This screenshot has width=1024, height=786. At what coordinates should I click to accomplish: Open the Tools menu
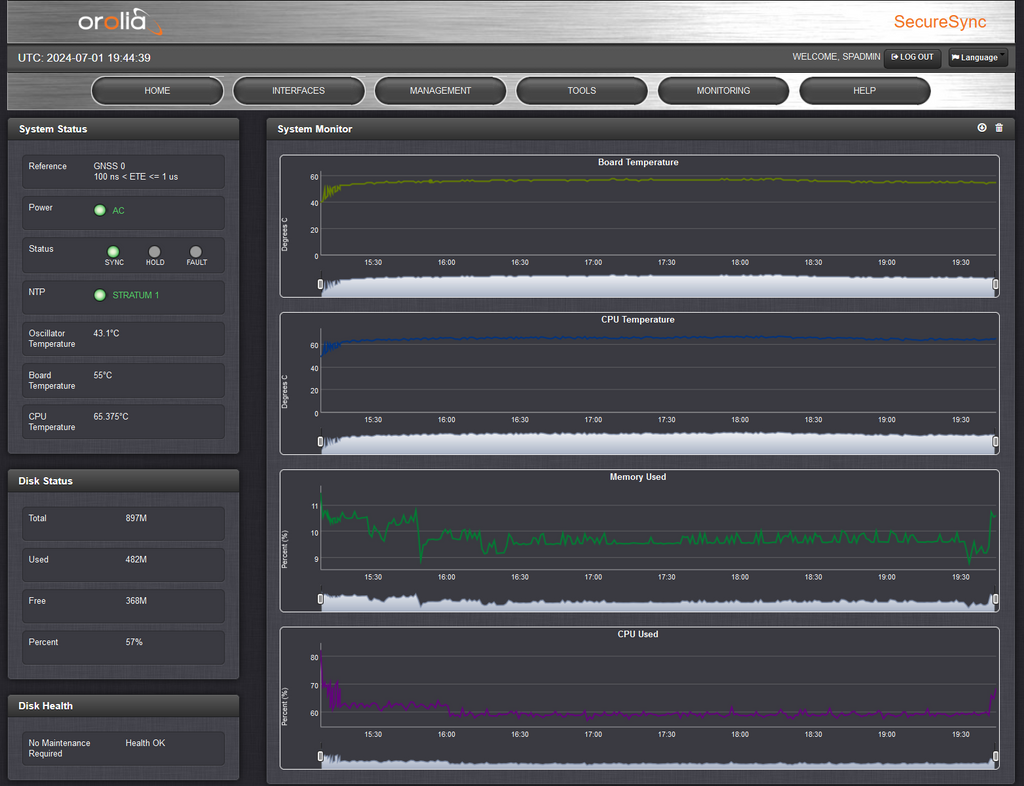582,91
